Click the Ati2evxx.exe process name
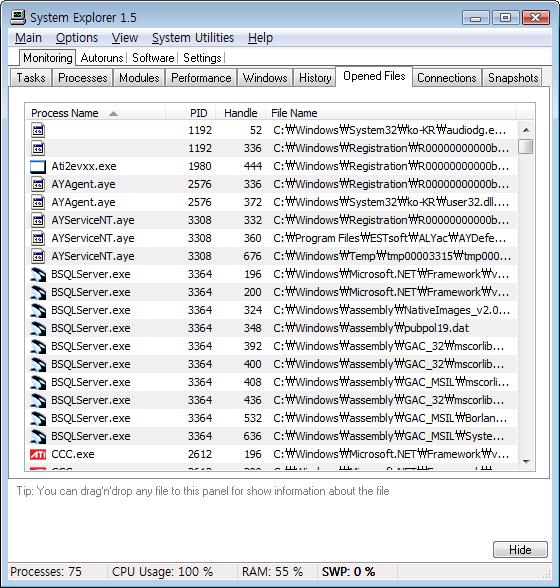The image size is (560, 588). (84, 166)
